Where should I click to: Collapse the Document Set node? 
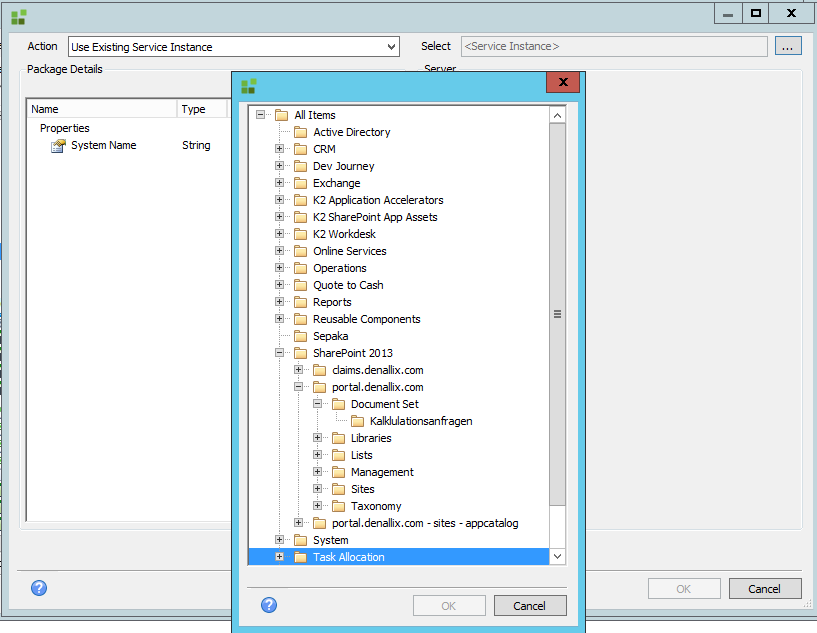click(317, 404)
